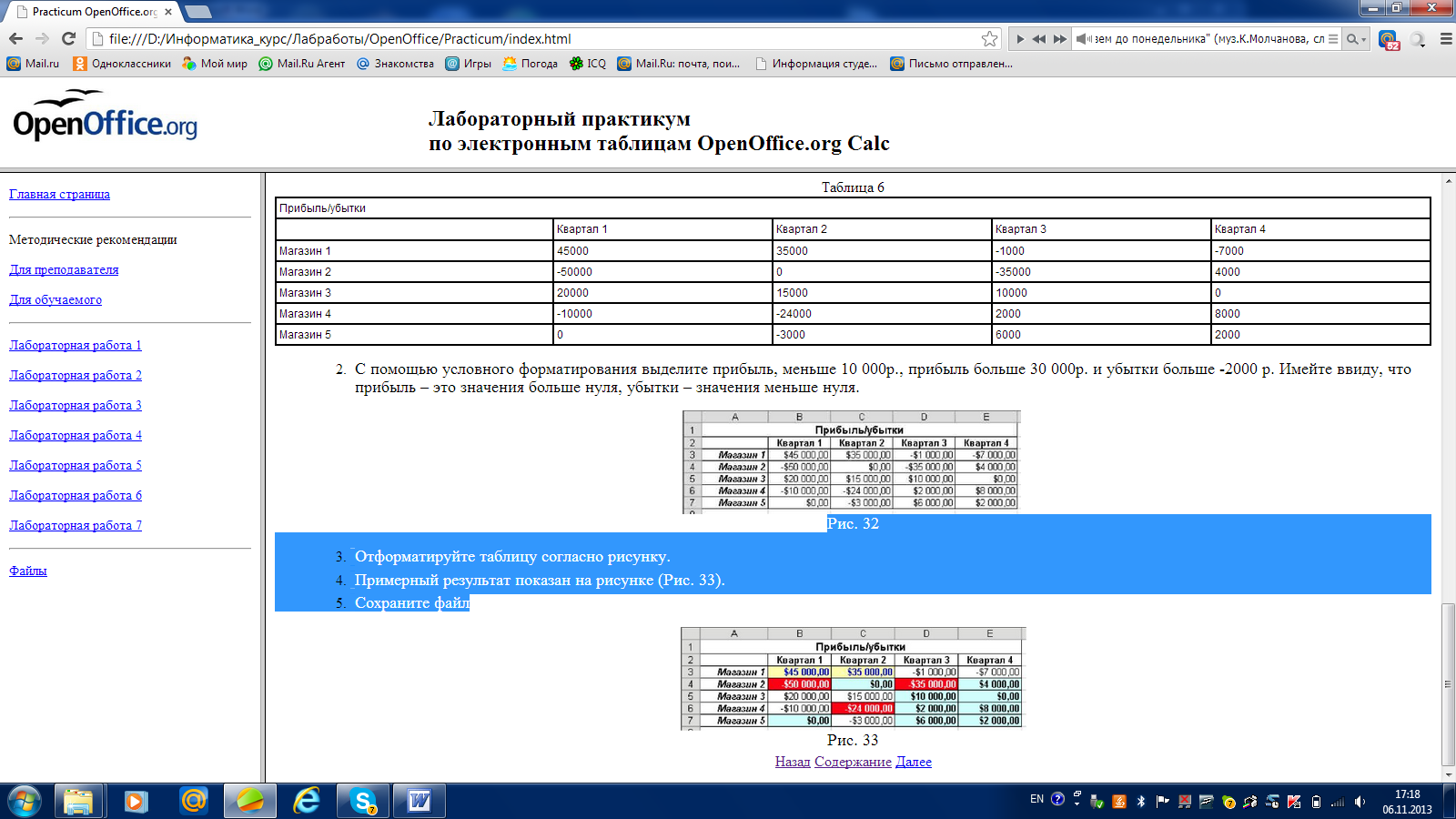Open the media player taskbar icon
This screenshot has height=819, width=1456.
pos(136,801)
